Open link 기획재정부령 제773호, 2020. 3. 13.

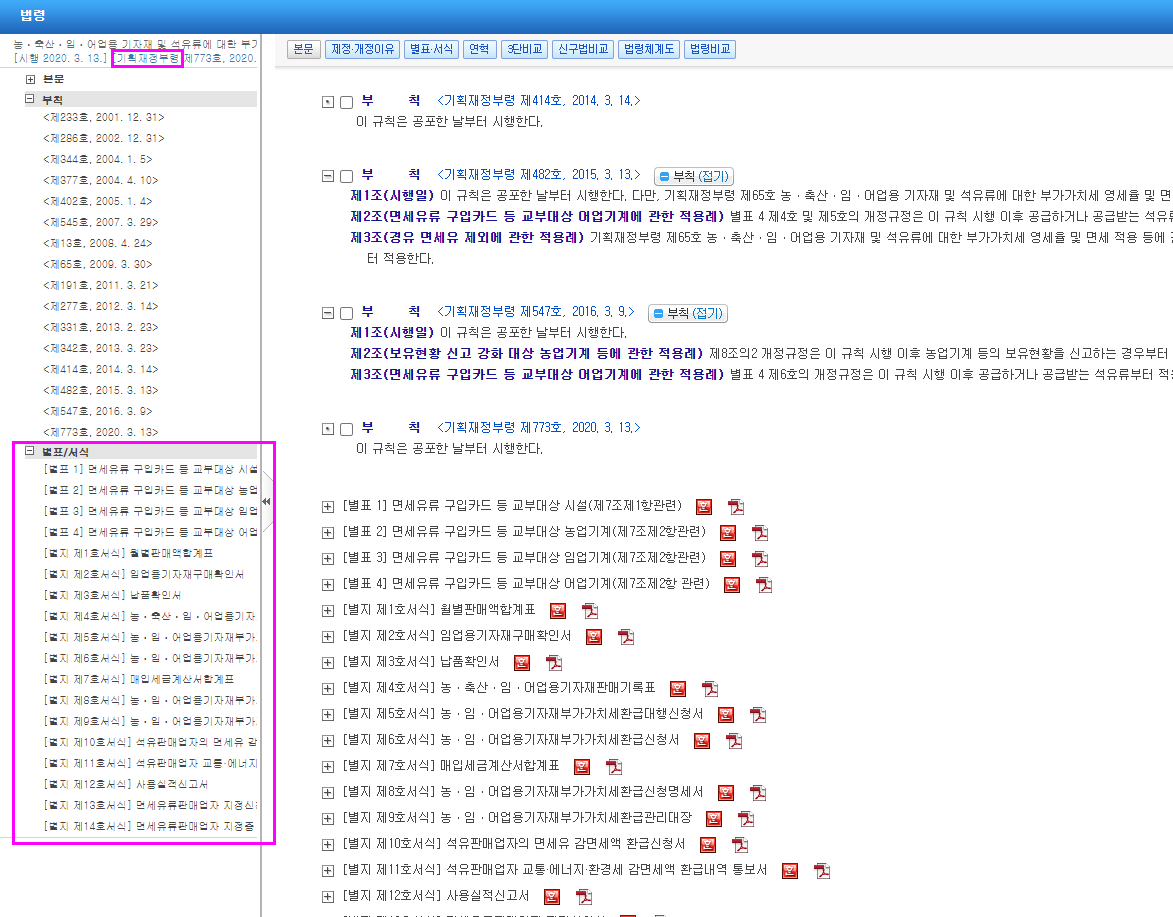pos(539,428)
